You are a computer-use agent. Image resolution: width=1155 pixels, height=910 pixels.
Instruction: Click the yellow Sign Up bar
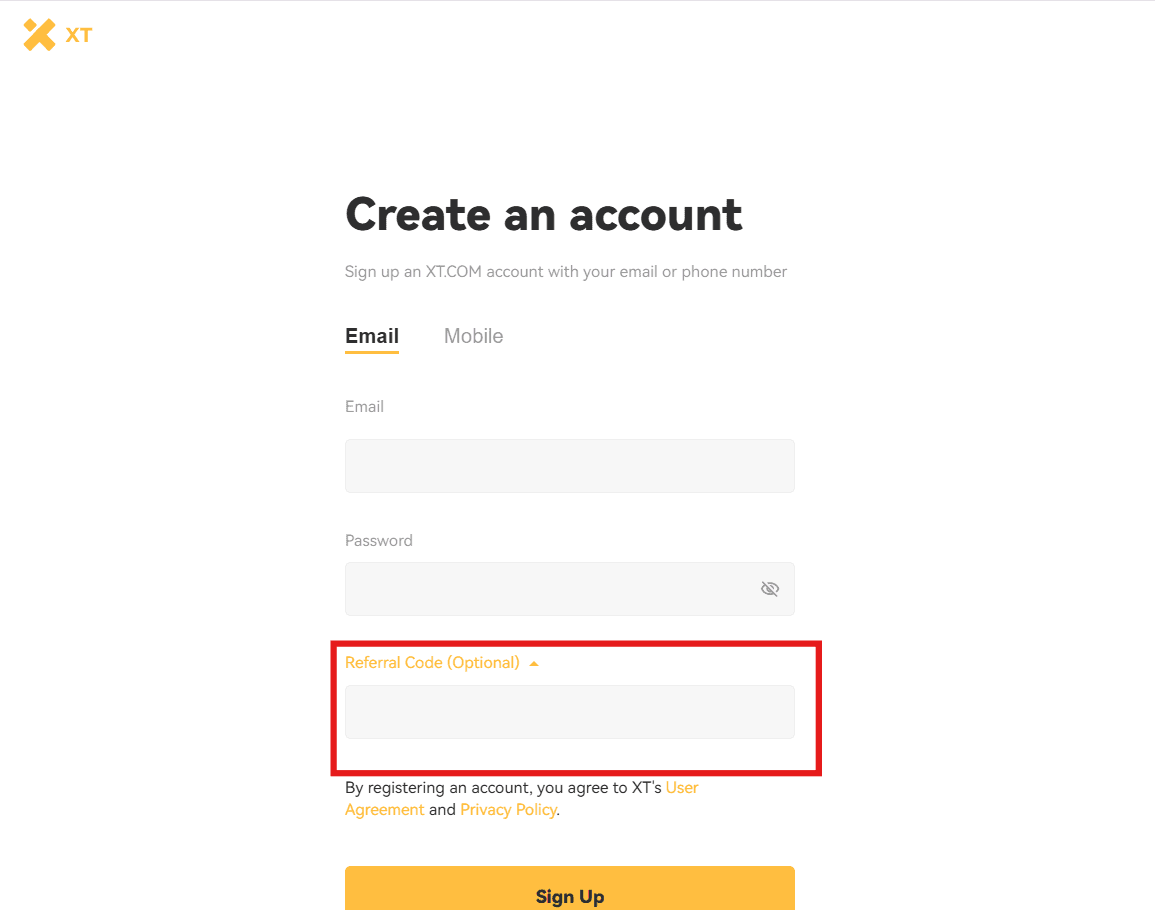point(569,893)
